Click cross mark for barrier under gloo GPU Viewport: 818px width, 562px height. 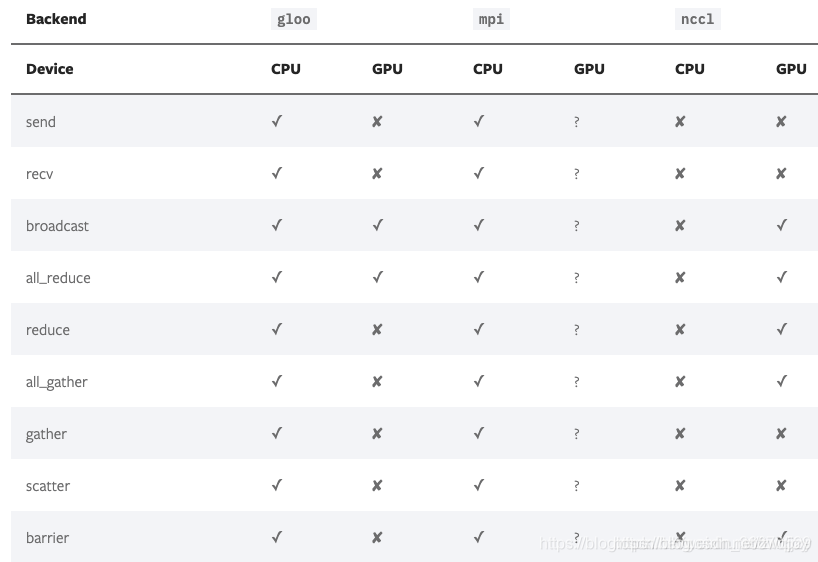(377, 537)
